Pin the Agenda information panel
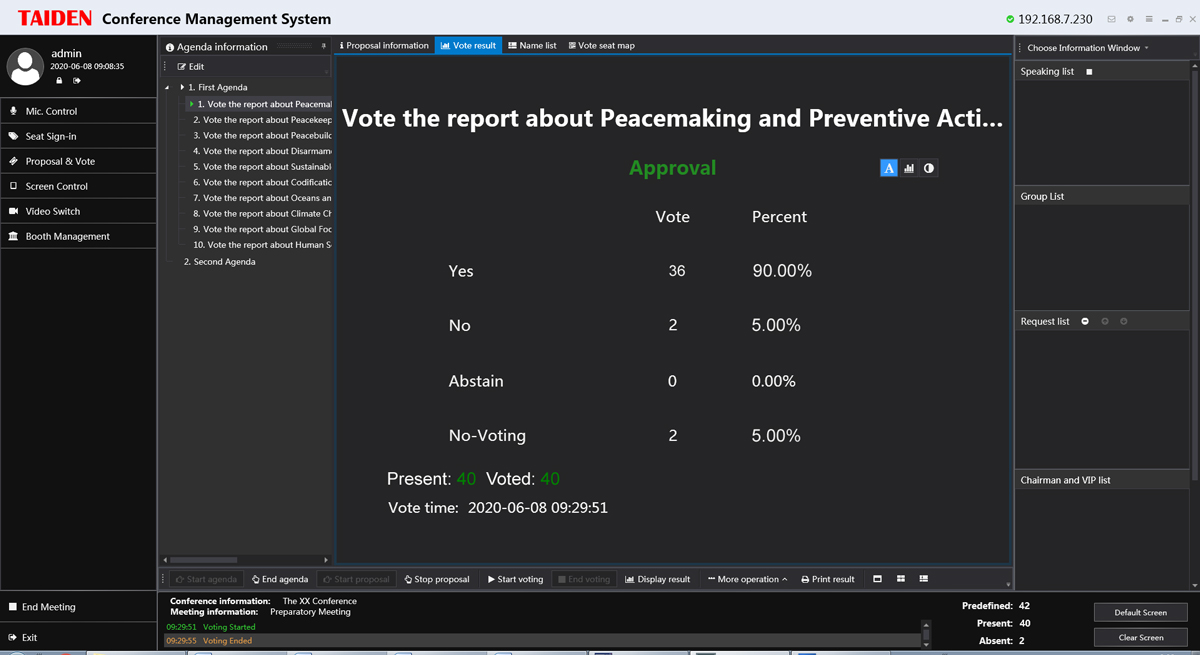Screen dimensions: 1200x655 (323, 46)
